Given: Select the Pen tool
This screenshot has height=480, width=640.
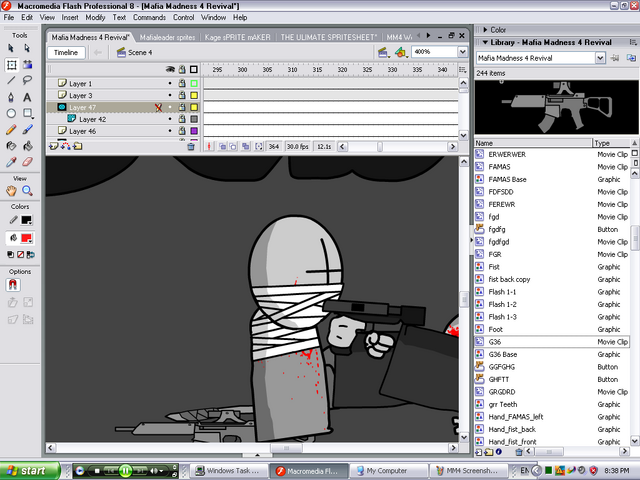Looking at the screenshot, I should coord(11,97).
